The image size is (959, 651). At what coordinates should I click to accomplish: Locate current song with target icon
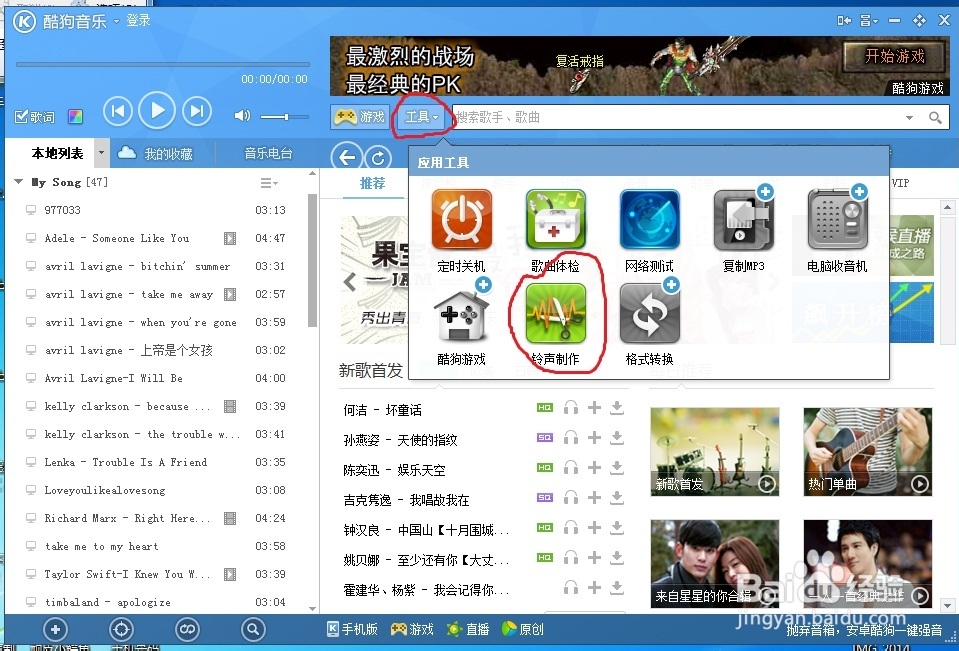(121, 629)
